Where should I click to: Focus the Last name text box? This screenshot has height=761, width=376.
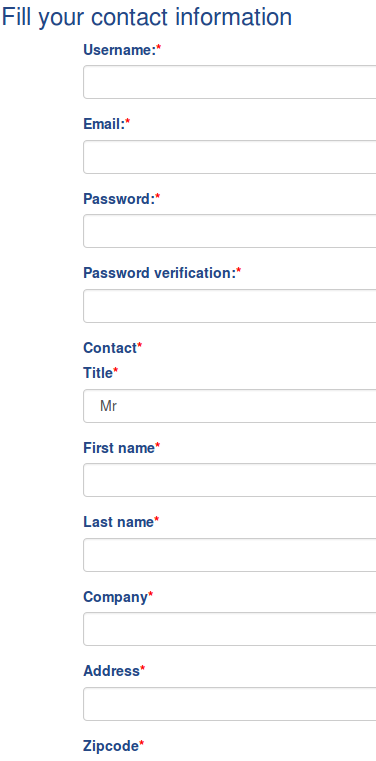[x=229, y=555]
